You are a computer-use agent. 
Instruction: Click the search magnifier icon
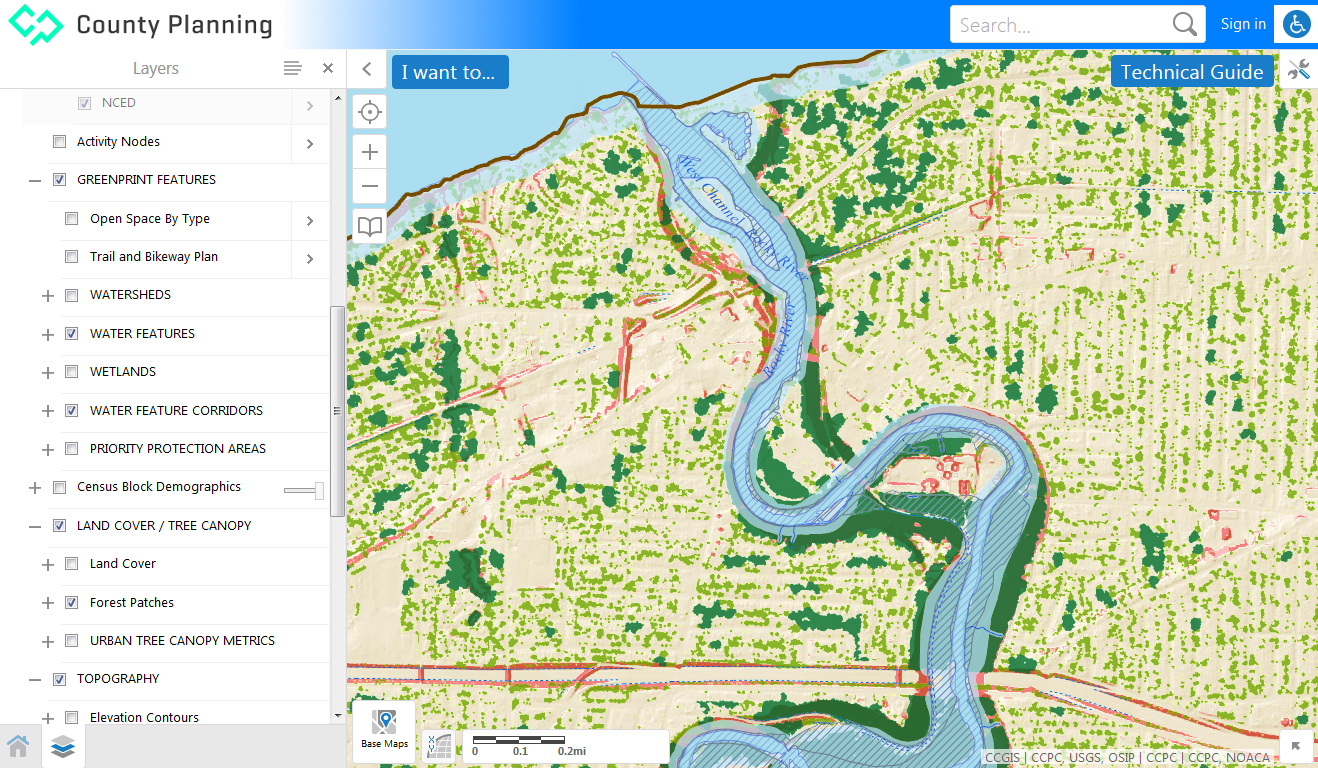tap(1185, 25)
